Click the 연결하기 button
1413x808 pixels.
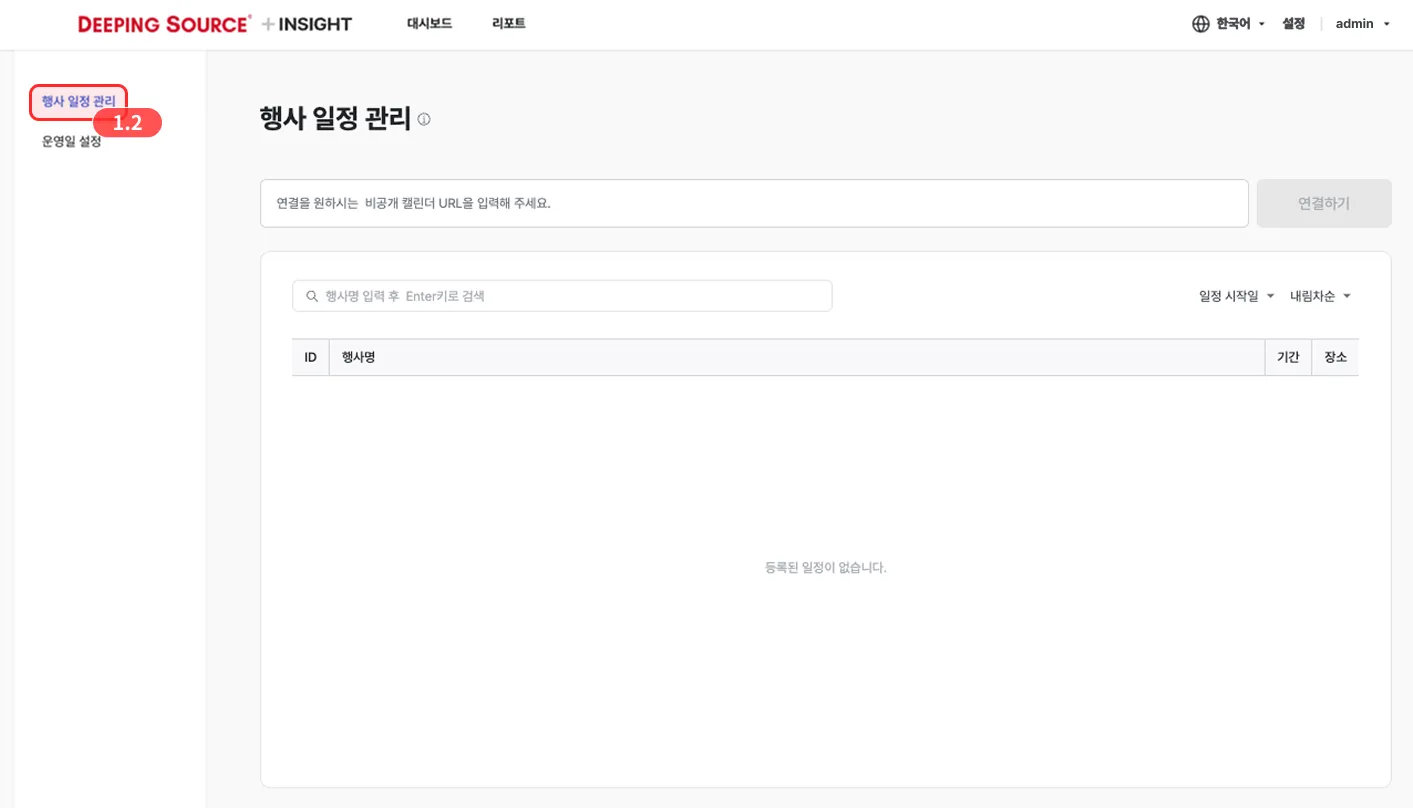coord(1324,203)
